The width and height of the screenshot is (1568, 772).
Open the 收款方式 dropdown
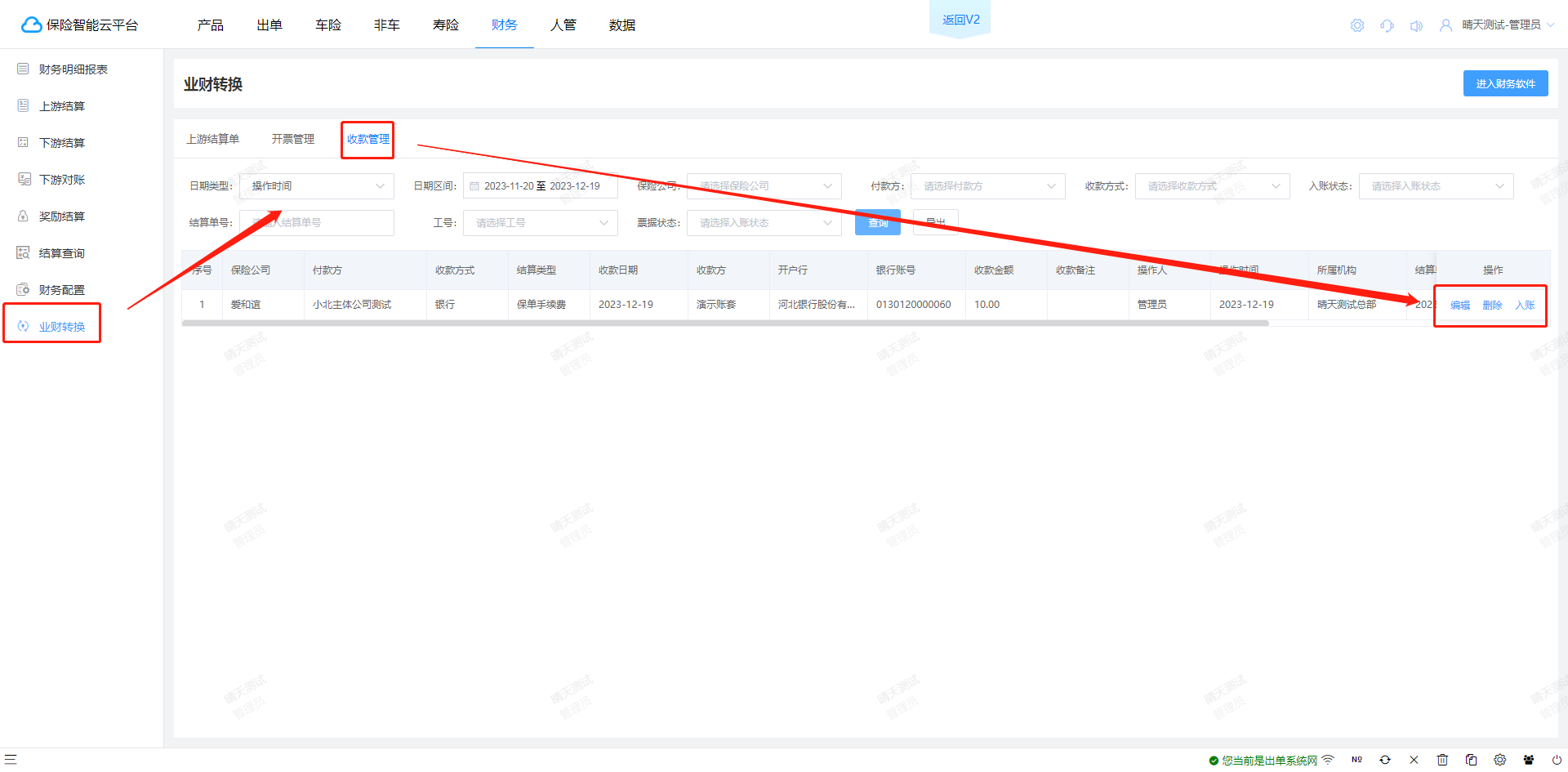click(x=1212, y=186)
